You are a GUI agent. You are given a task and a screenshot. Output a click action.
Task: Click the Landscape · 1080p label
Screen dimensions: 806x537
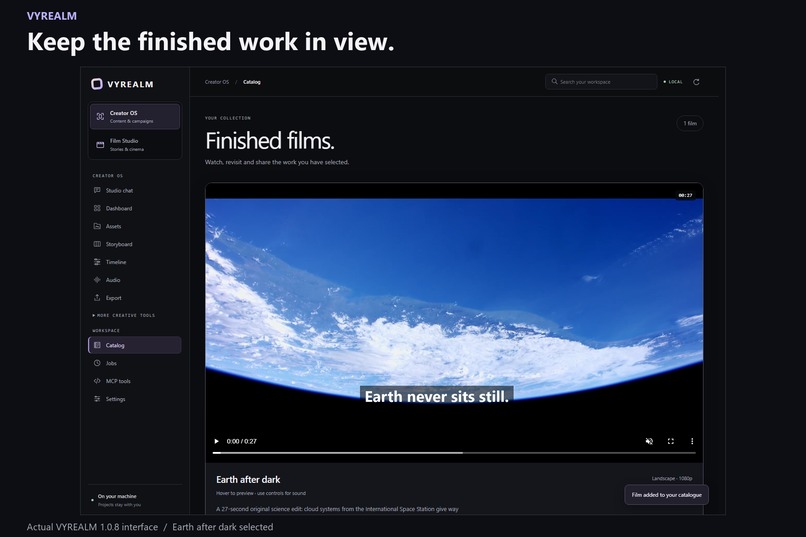[x=672, y=478]
